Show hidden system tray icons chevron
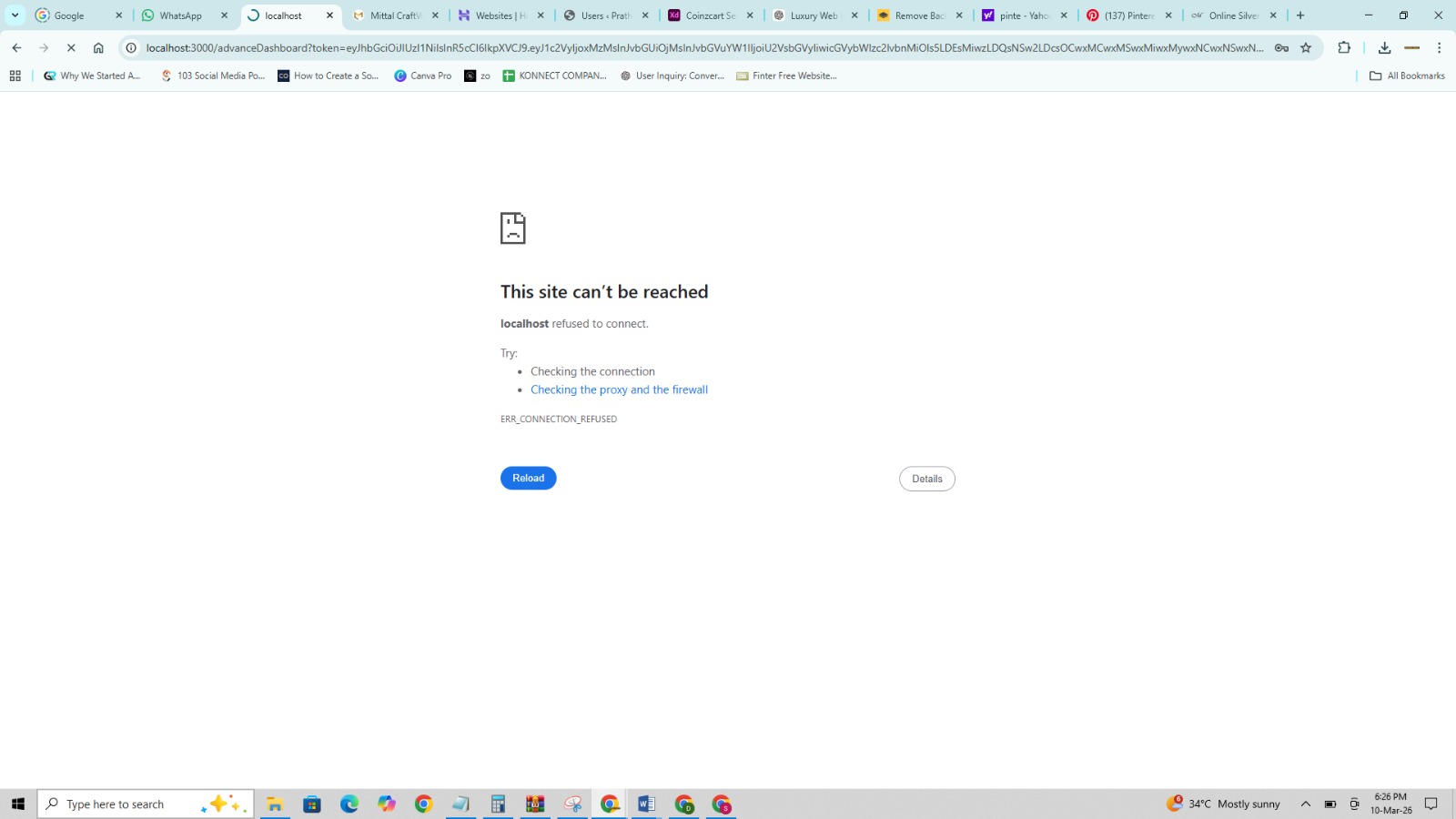 [x=1305, y=804]
